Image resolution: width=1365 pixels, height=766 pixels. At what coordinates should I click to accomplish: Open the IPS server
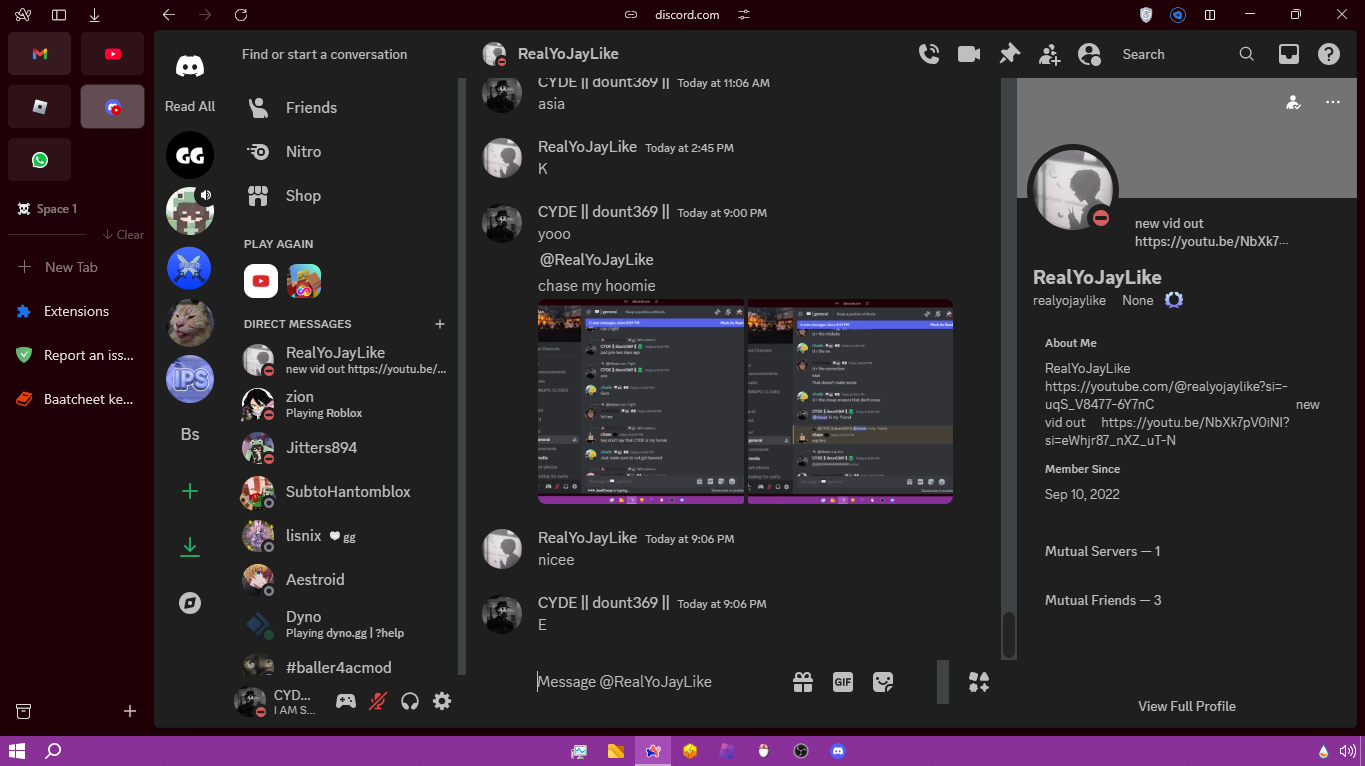[x=190, y=379]
